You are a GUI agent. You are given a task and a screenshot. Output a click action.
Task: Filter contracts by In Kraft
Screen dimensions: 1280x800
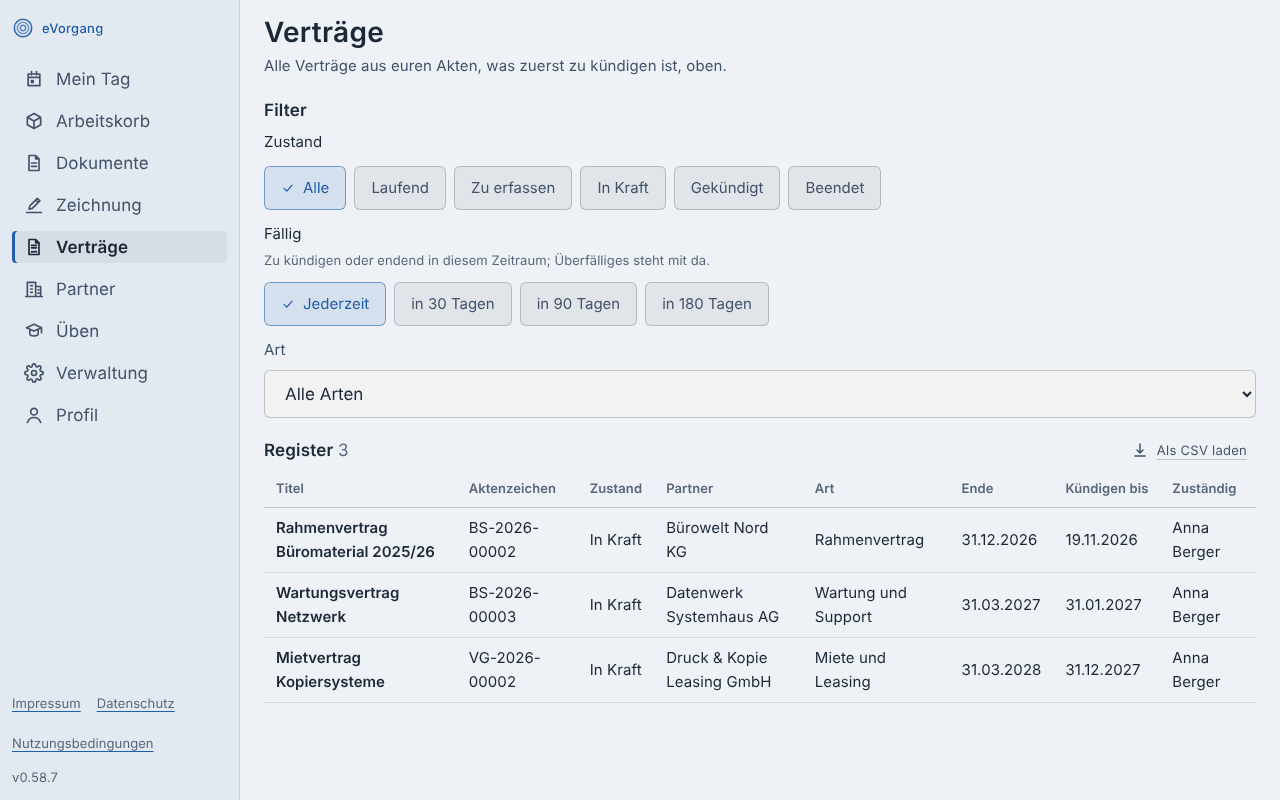[x=623, y=188]
